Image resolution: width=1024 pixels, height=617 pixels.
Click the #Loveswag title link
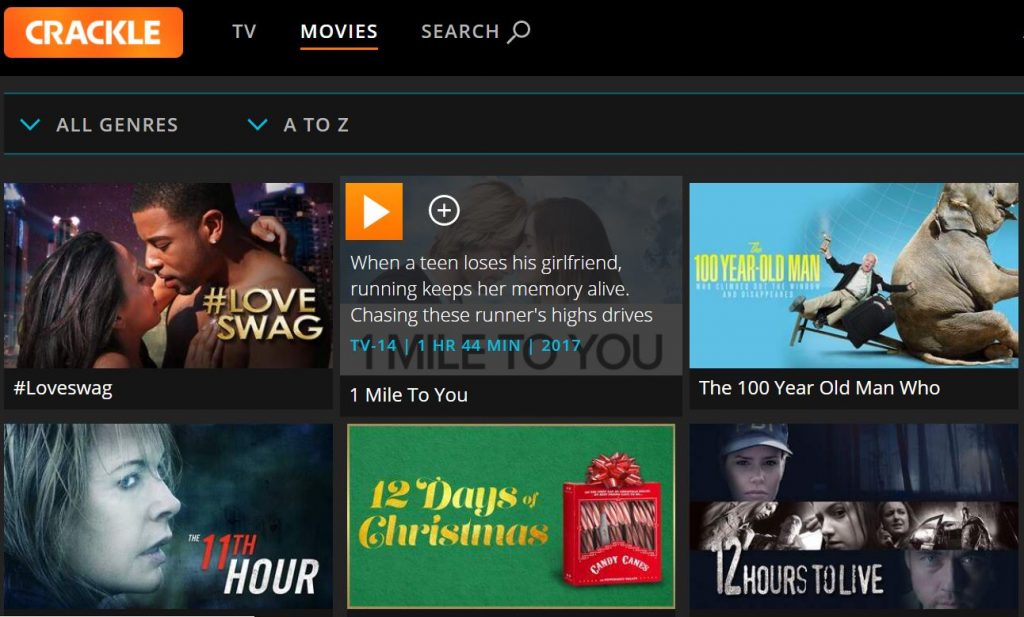point(63,388)
